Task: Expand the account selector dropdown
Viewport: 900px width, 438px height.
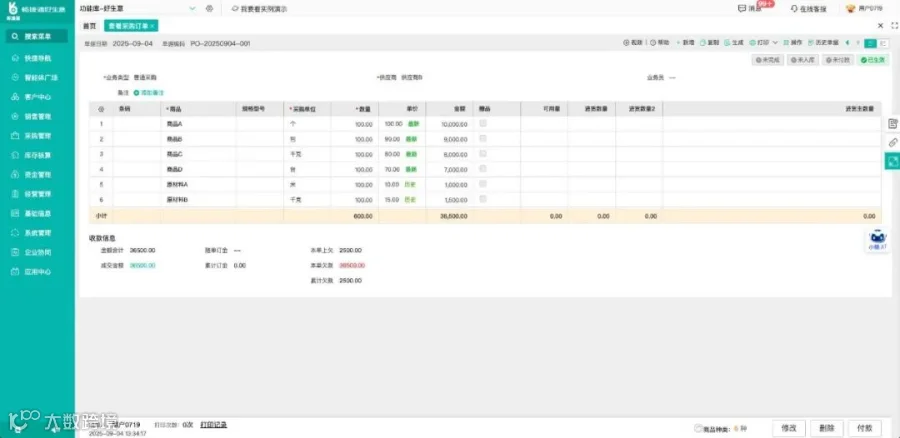Action: tap(192, 9)
